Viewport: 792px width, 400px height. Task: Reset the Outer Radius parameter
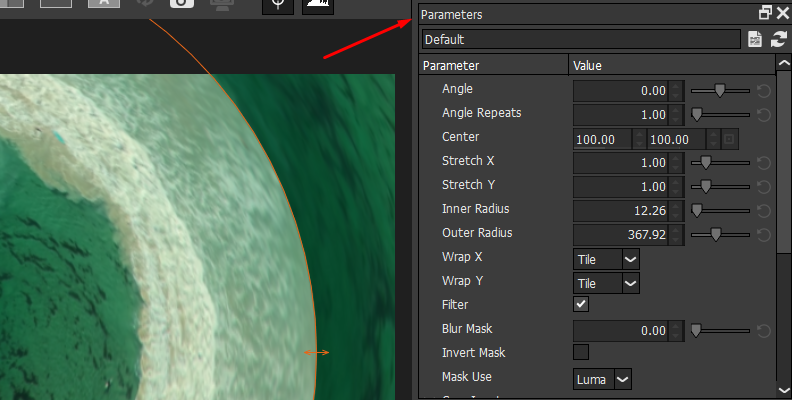tap(764, 235)
